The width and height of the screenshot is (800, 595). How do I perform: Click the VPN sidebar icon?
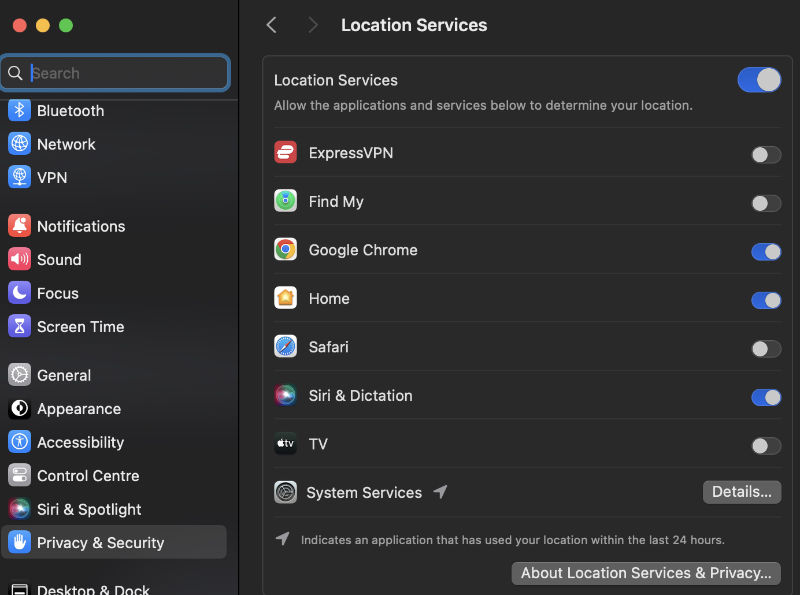point(19,177)
